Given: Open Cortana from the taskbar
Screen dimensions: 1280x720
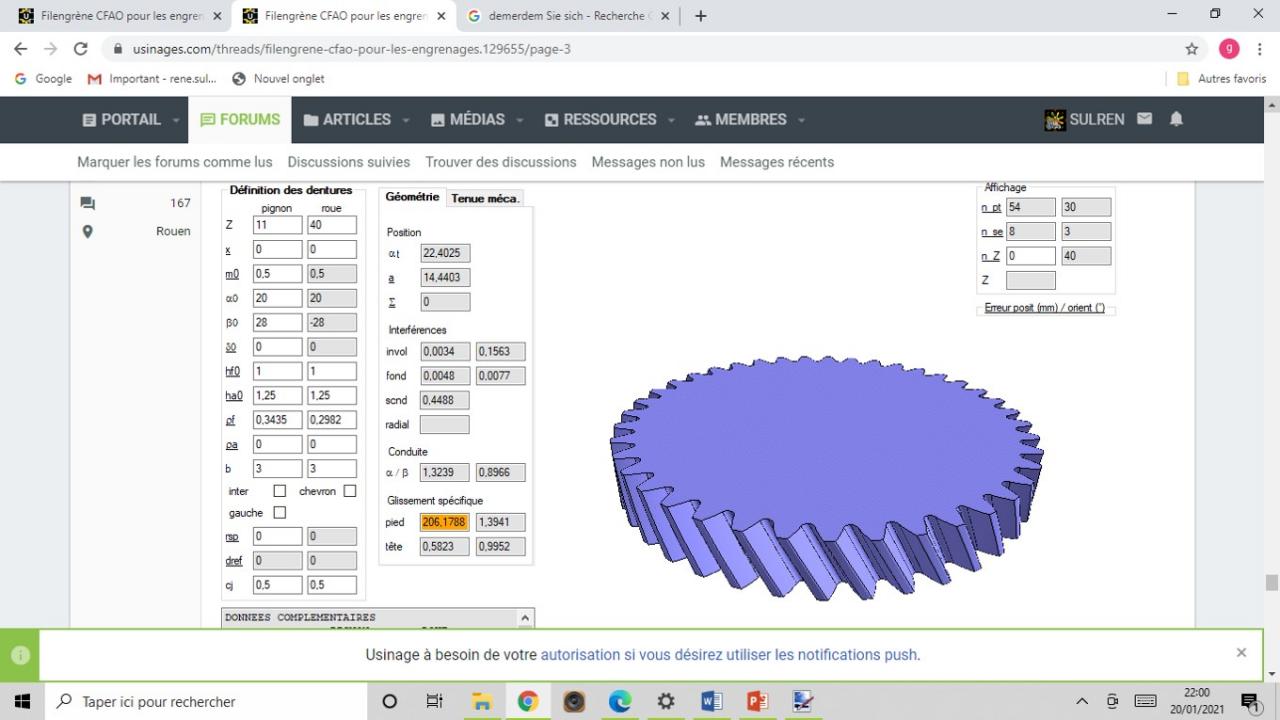Looking at the screenshot, I should (x=390, y=701).
